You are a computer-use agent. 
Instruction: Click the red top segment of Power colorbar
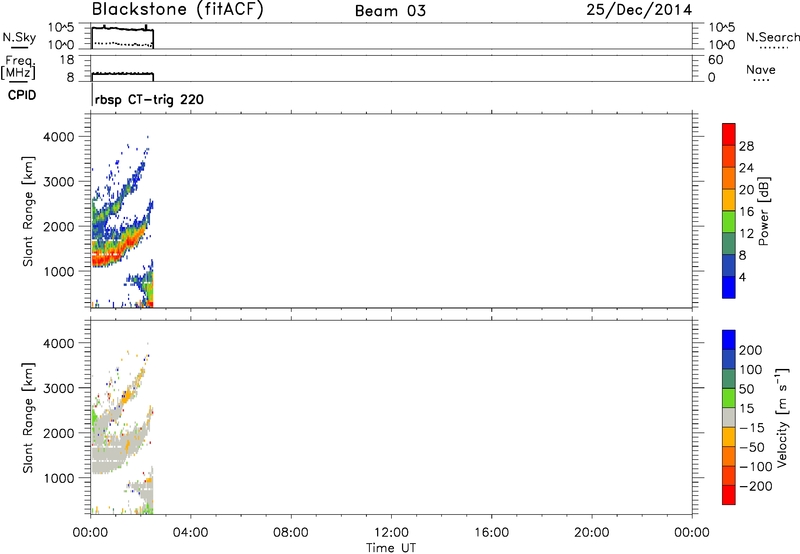[729, 134]
